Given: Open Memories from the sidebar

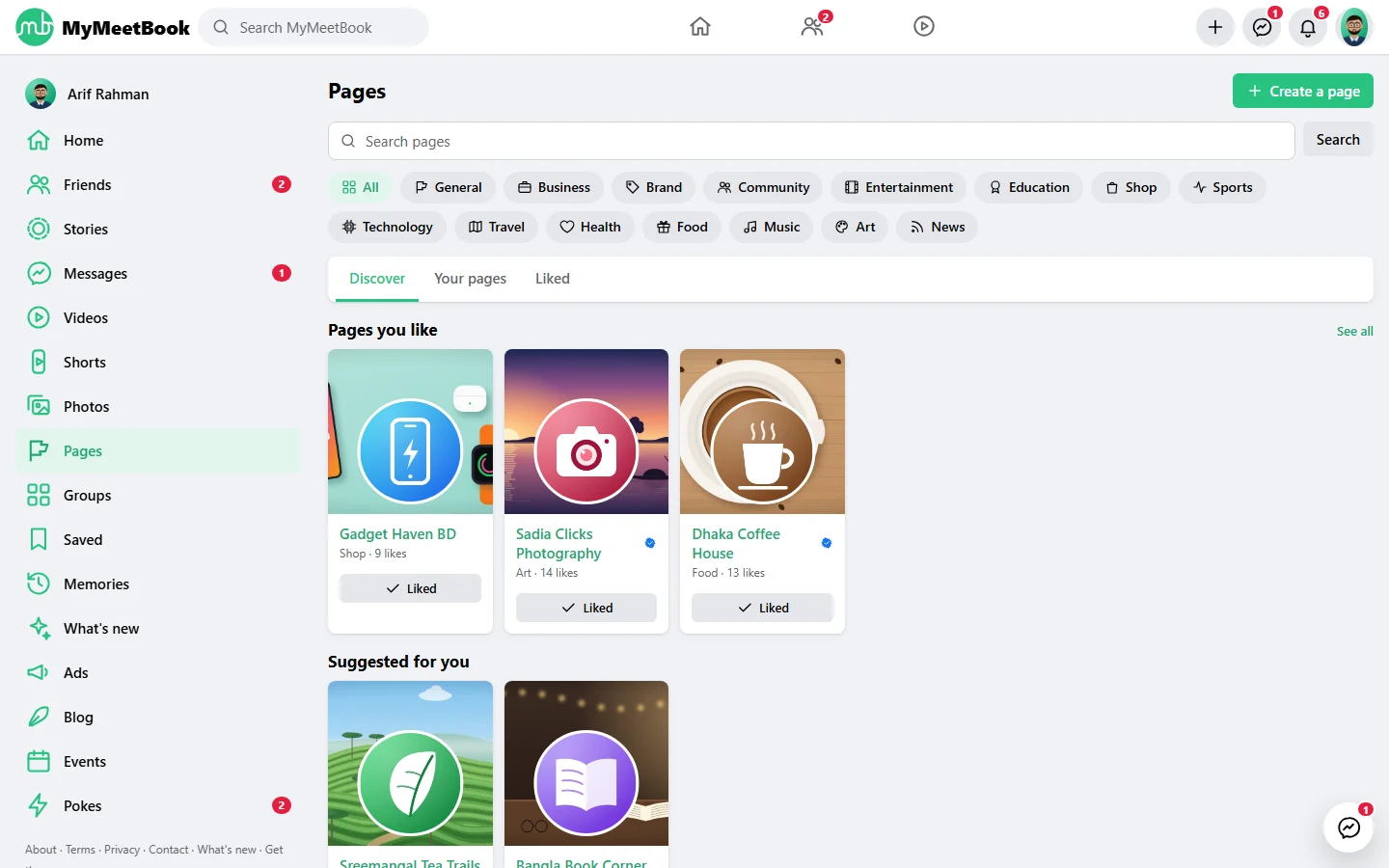Looking at the screenshot, I should pos(158,584).
